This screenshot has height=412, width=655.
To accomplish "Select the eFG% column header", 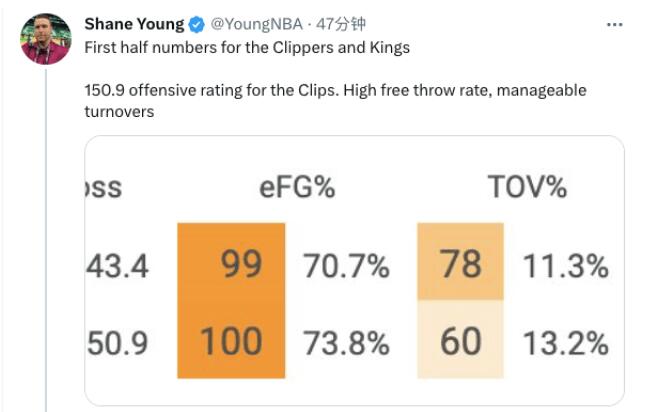I will tap(297, 186).
